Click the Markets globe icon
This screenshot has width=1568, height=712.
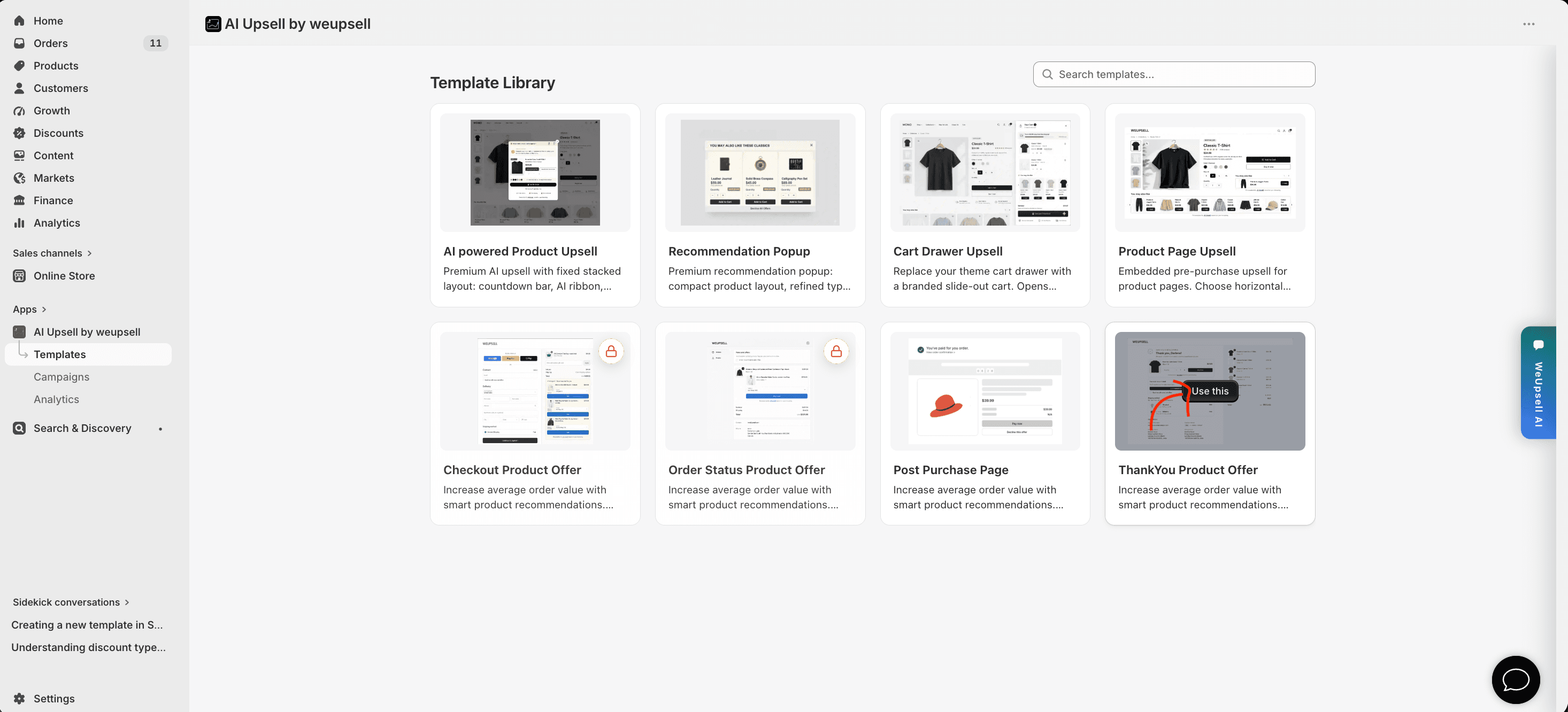(19, 179)
